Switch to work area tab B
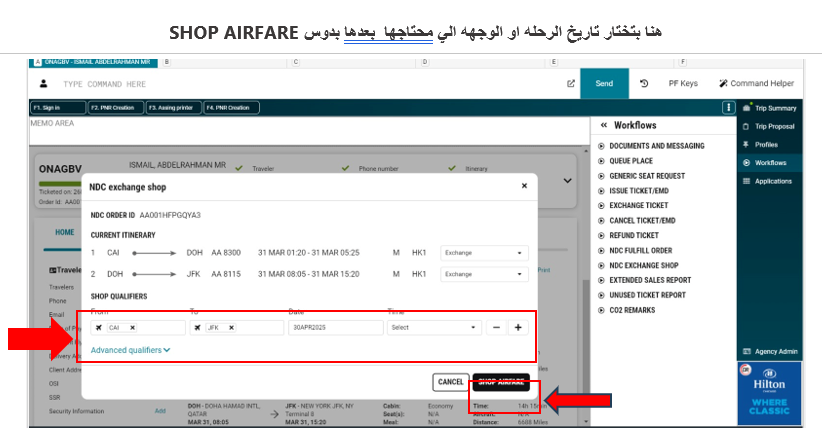The width and height of the screenshot is (822, 443). tap(167, 62)
